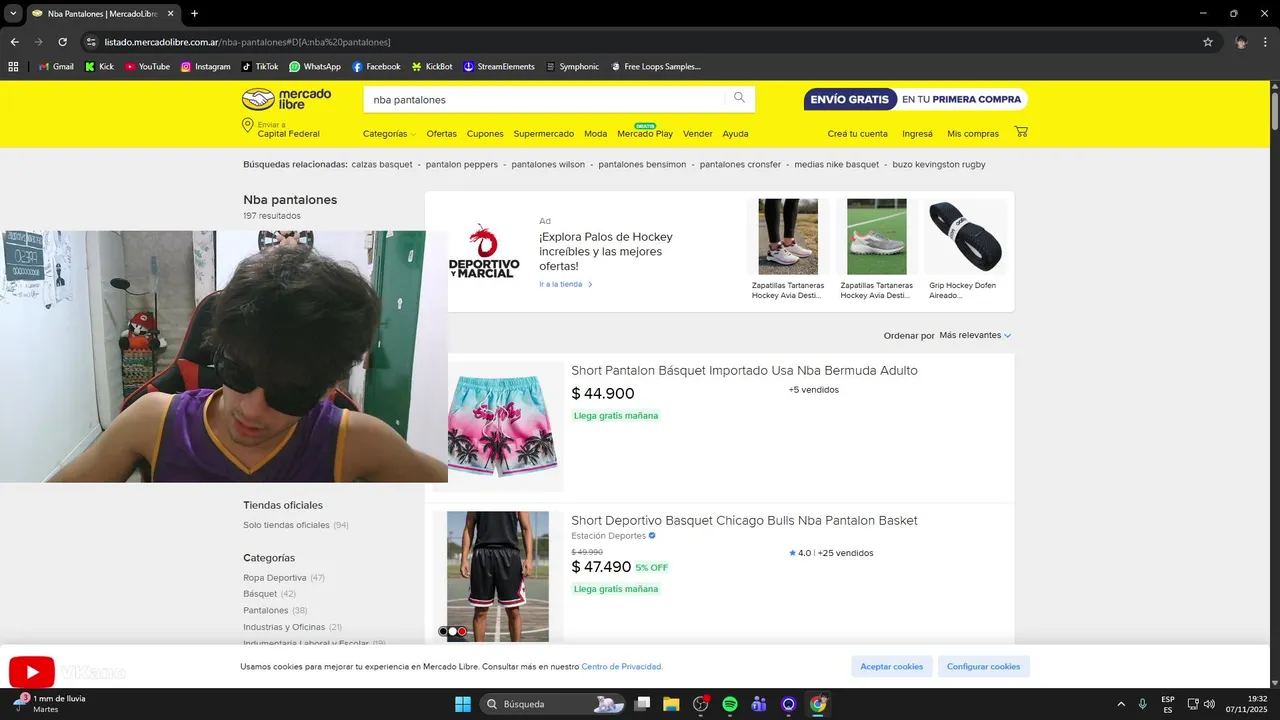1280x720 pixels.
Task: Click Aceptar cookies button
Action: 892,666
